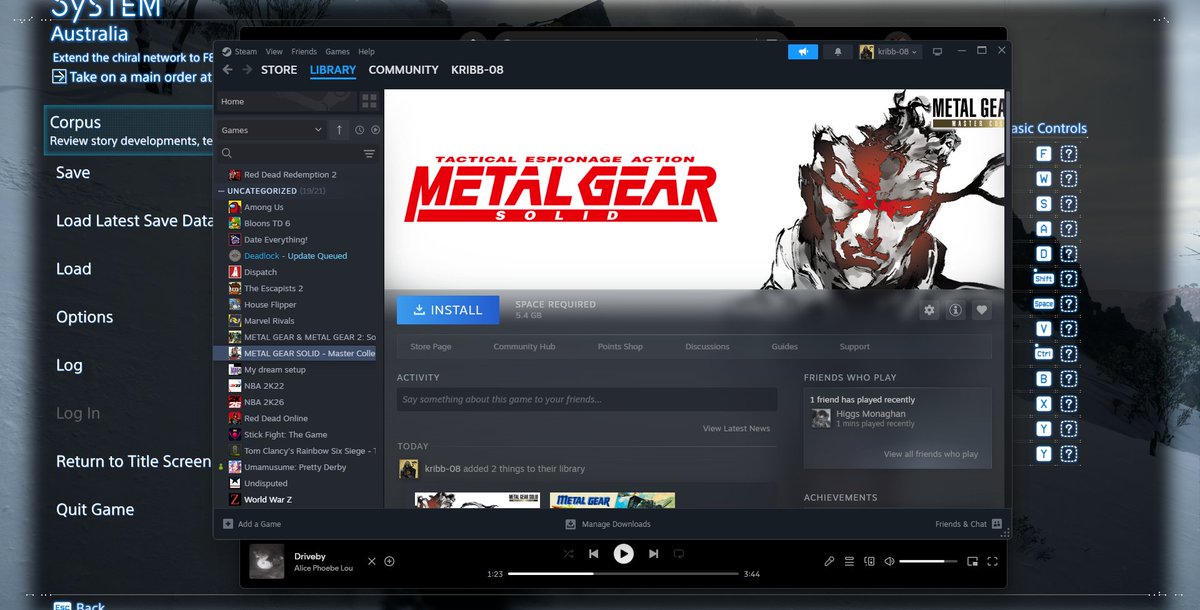Toggle ready-to-play filter icon in library
This screenshot has height=610, width=1200.
[375, 130]
